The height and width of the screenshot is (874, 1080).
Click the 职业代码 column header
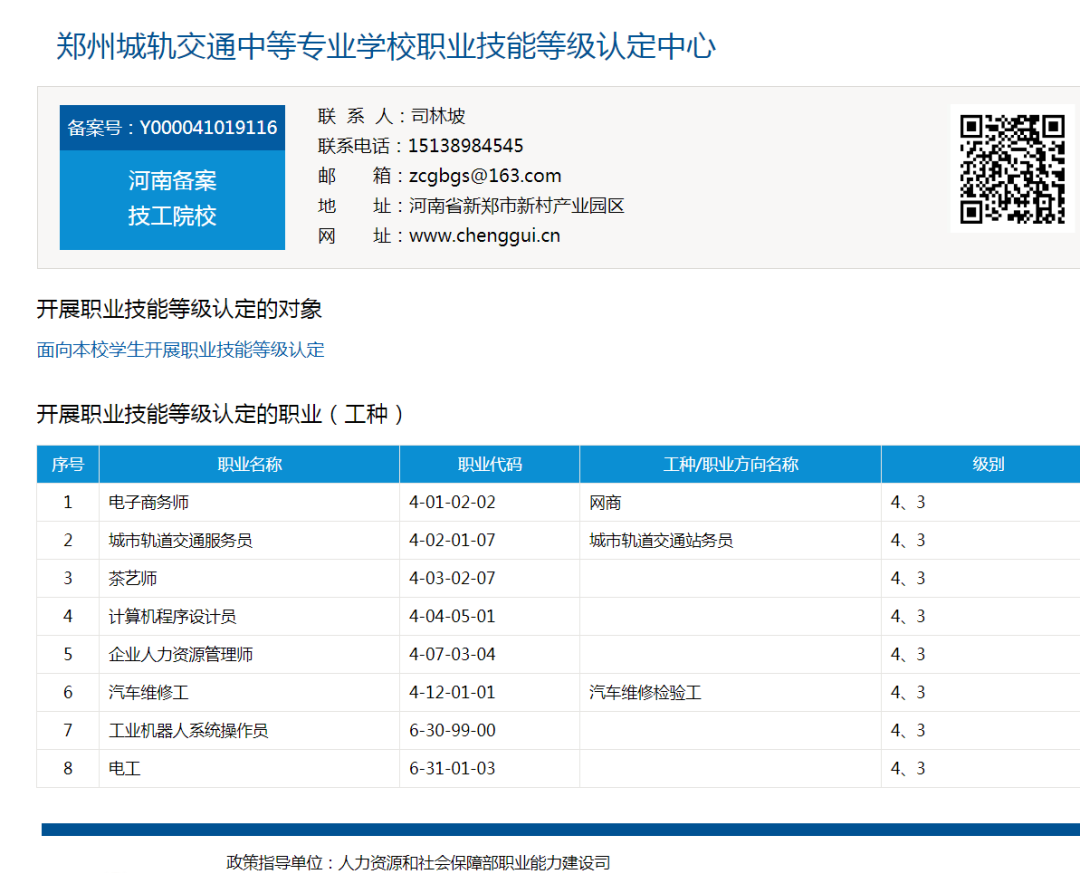click(489, 464)
